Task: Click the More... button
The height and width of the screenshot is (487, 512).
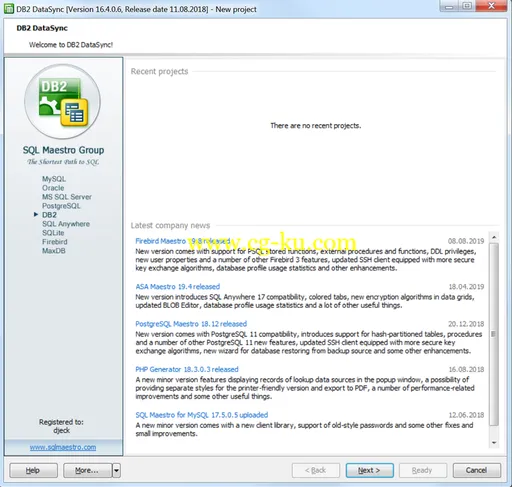Action: click(87, 470)
